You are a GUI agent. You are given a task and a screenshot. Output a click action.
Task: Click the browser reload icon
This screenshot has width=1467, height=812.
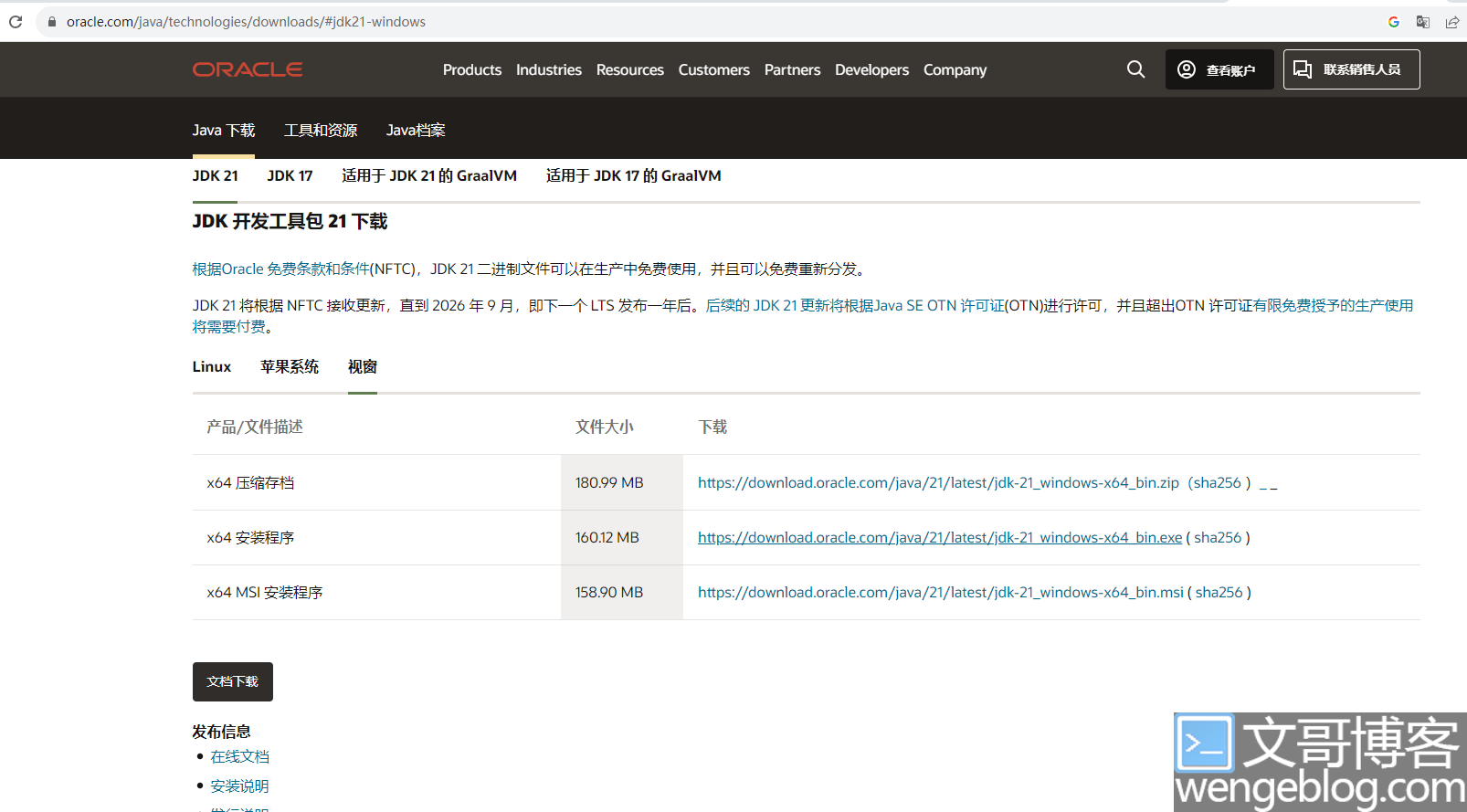pyautogui.click(x=16, y=22)
